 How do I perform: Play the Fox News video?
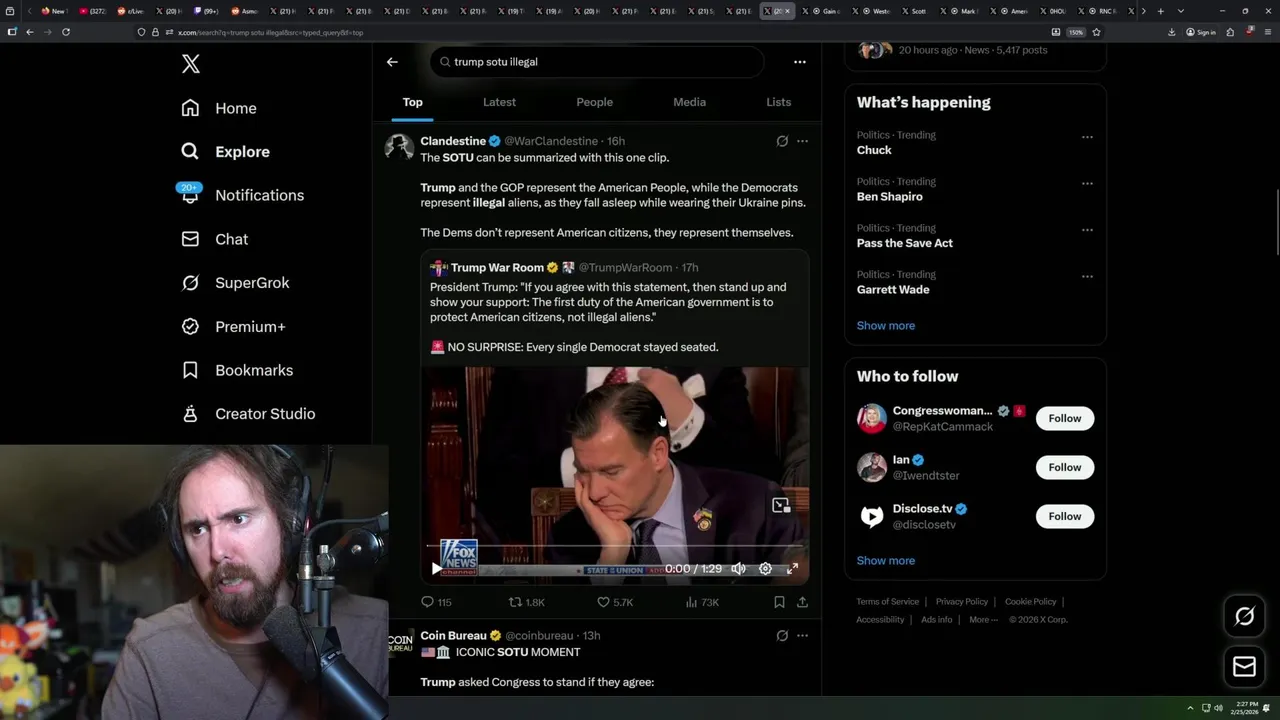pyautogui.click(x=436, y=568)
